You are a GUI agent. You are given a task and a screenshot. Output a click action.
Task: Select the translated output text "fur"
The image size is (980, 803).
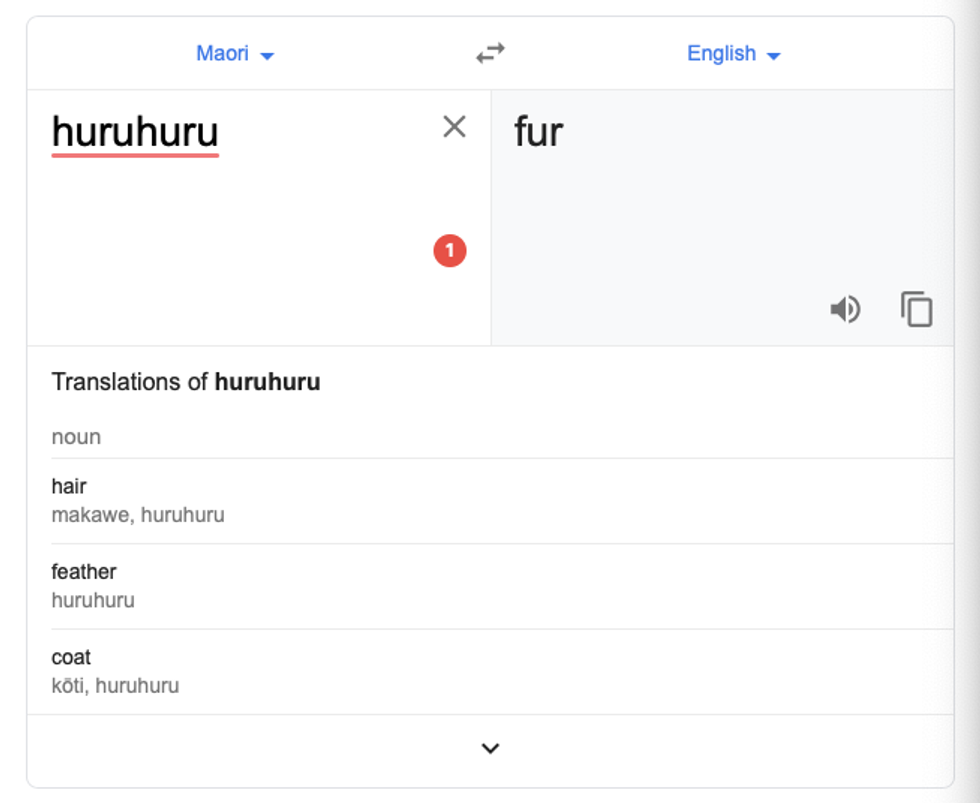pyautogui.click(x=539, y=133)
